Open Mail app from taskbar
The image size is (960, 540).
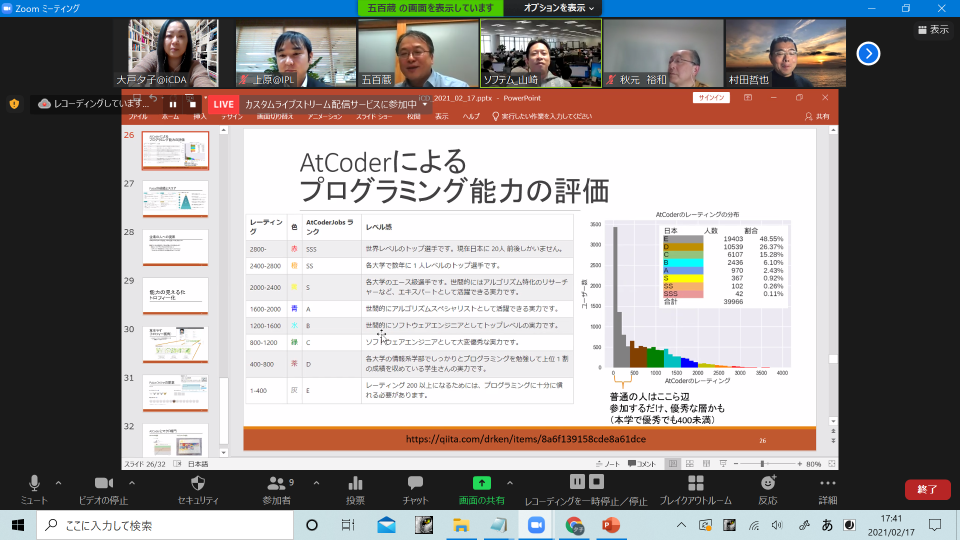click(x=386, y=525)
